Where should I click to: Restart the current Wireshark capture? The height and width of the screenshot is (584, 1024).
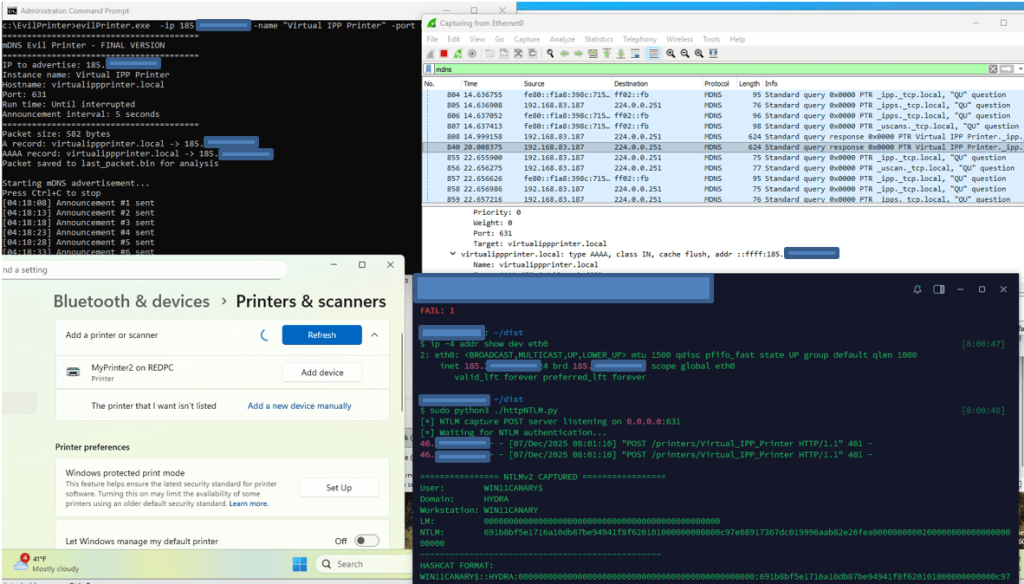457,53
